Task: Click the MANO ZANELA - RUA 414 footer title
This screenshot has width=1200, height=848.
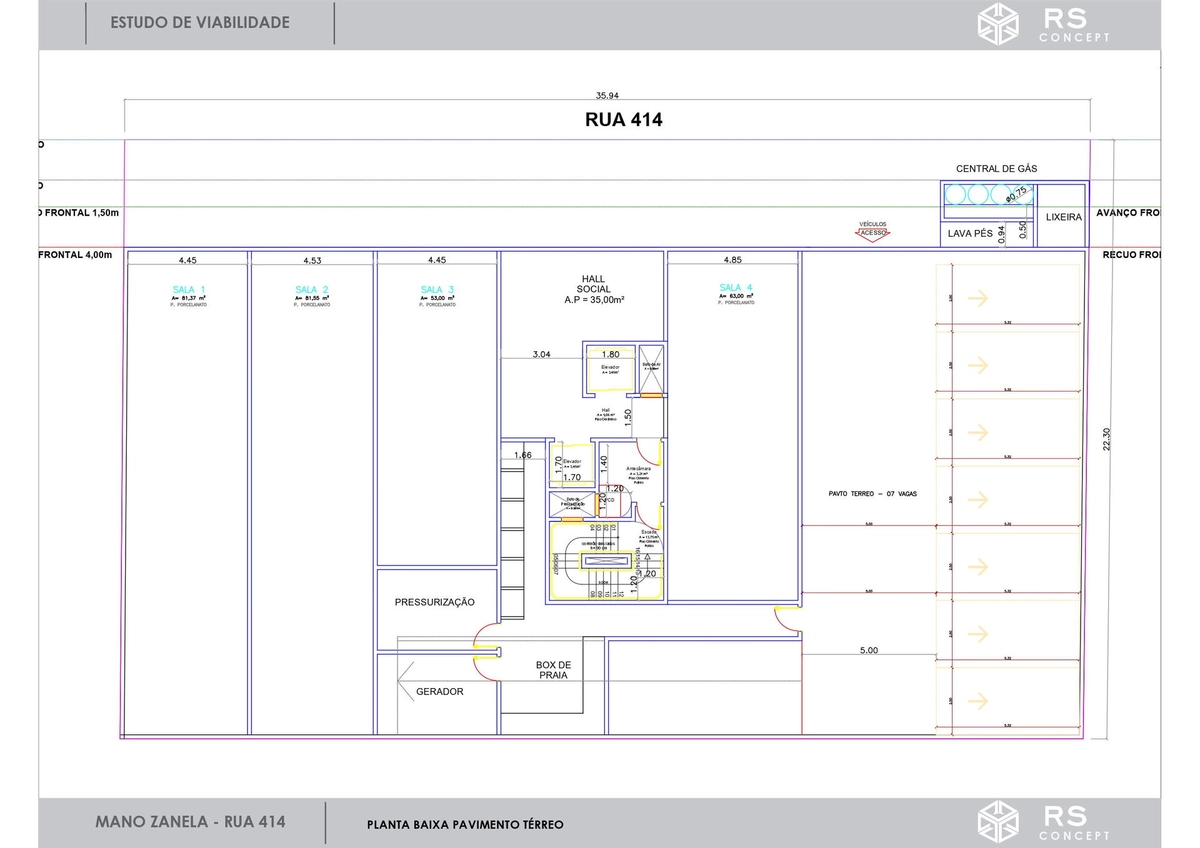Action: click(190, 821)
